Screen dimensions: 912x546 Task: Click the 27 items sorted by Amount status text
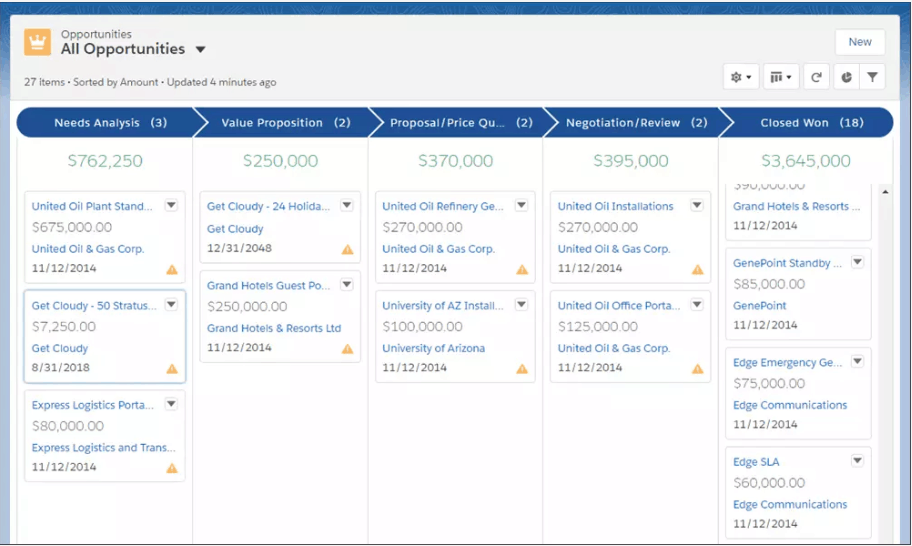150,82
